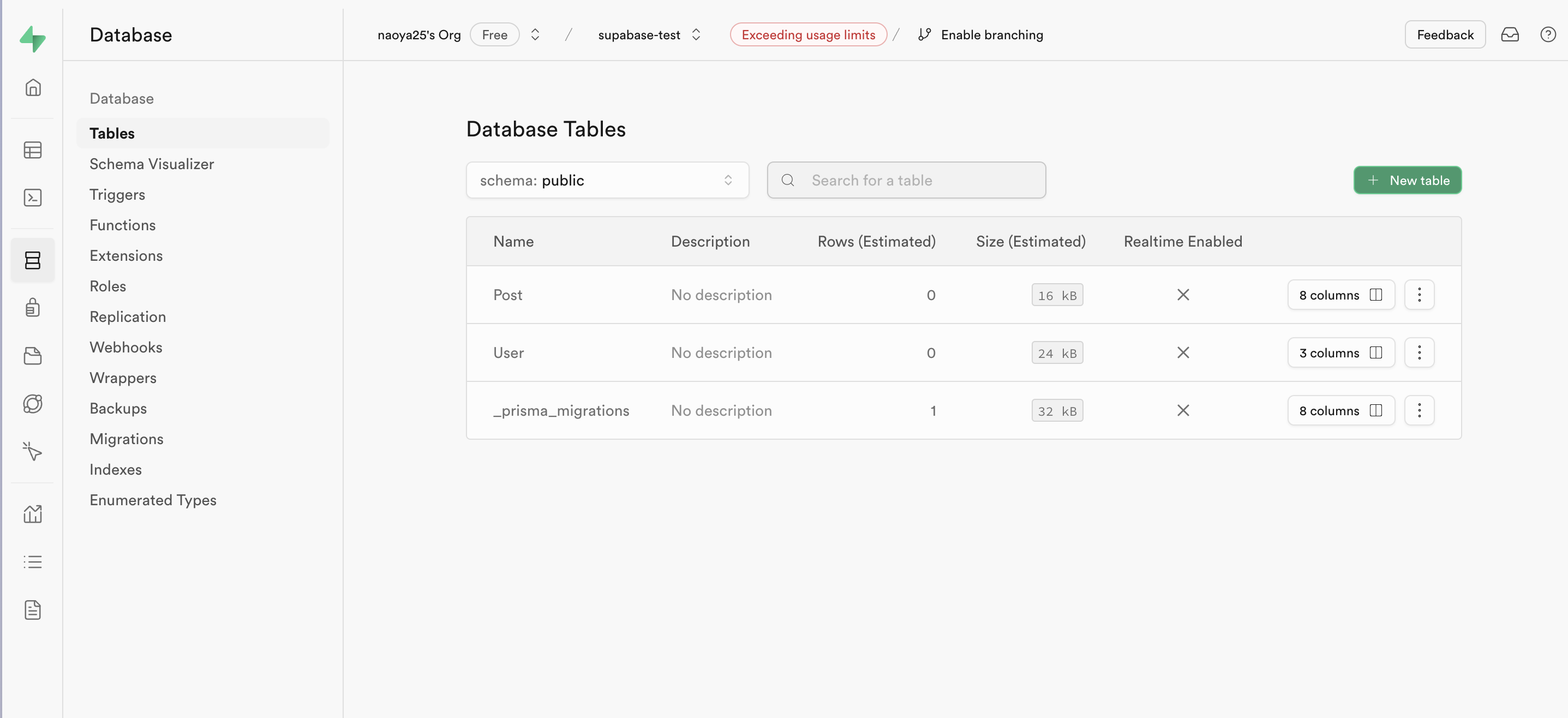The height and width of the screenshot is (718, 1568).
Task: Open the Supabase logo home
Action: tap(32, 39)
